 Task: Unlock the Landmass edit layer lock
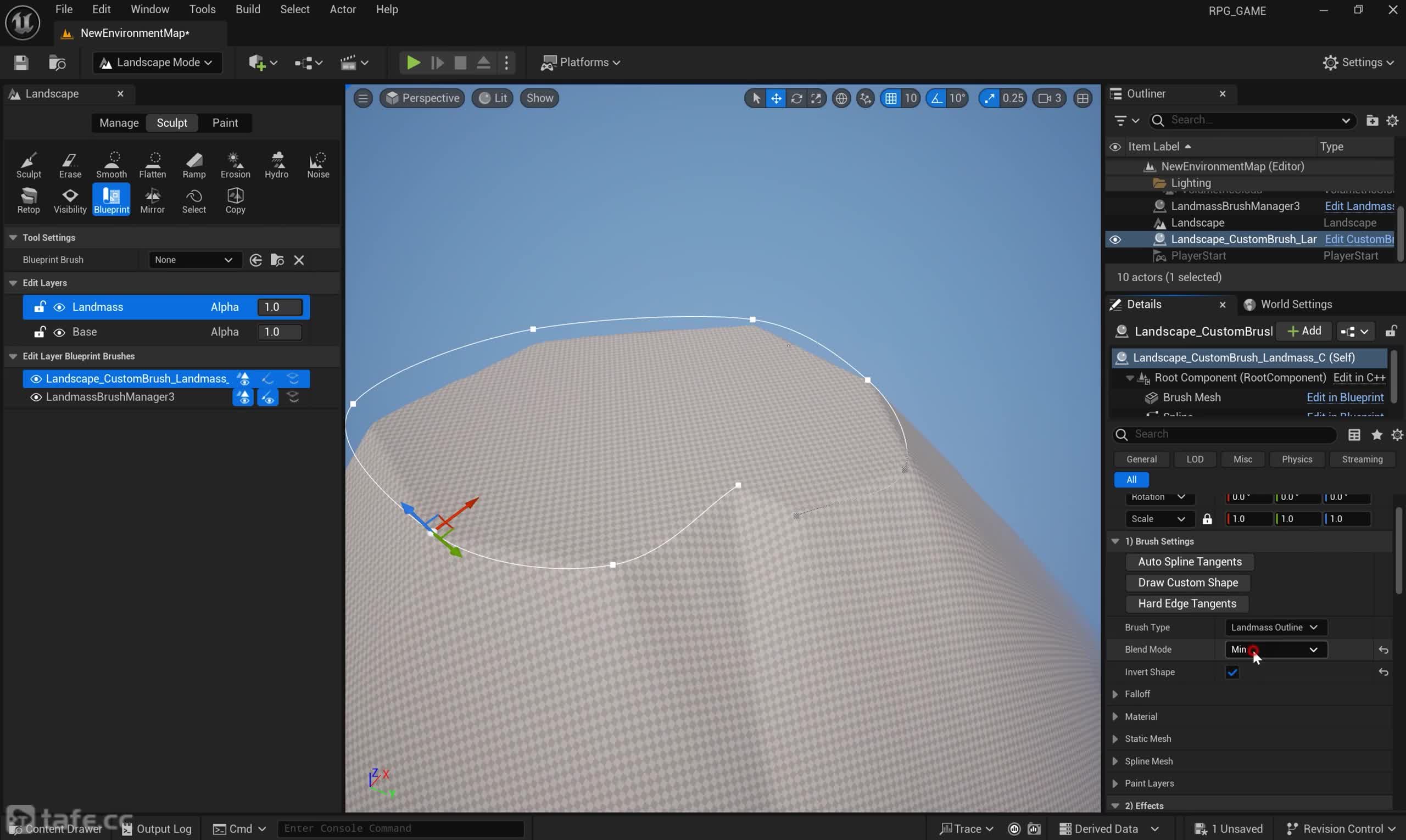(39, 307)
